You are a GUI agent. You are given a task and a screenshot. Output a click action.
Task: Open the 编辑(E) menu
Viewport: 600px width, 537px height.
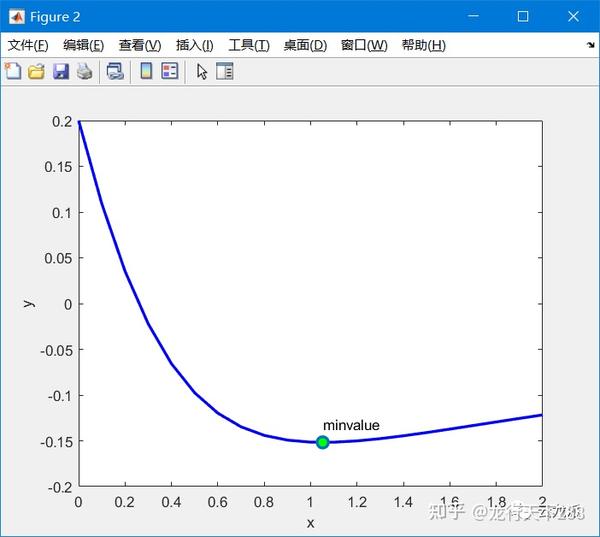point(83,45)
